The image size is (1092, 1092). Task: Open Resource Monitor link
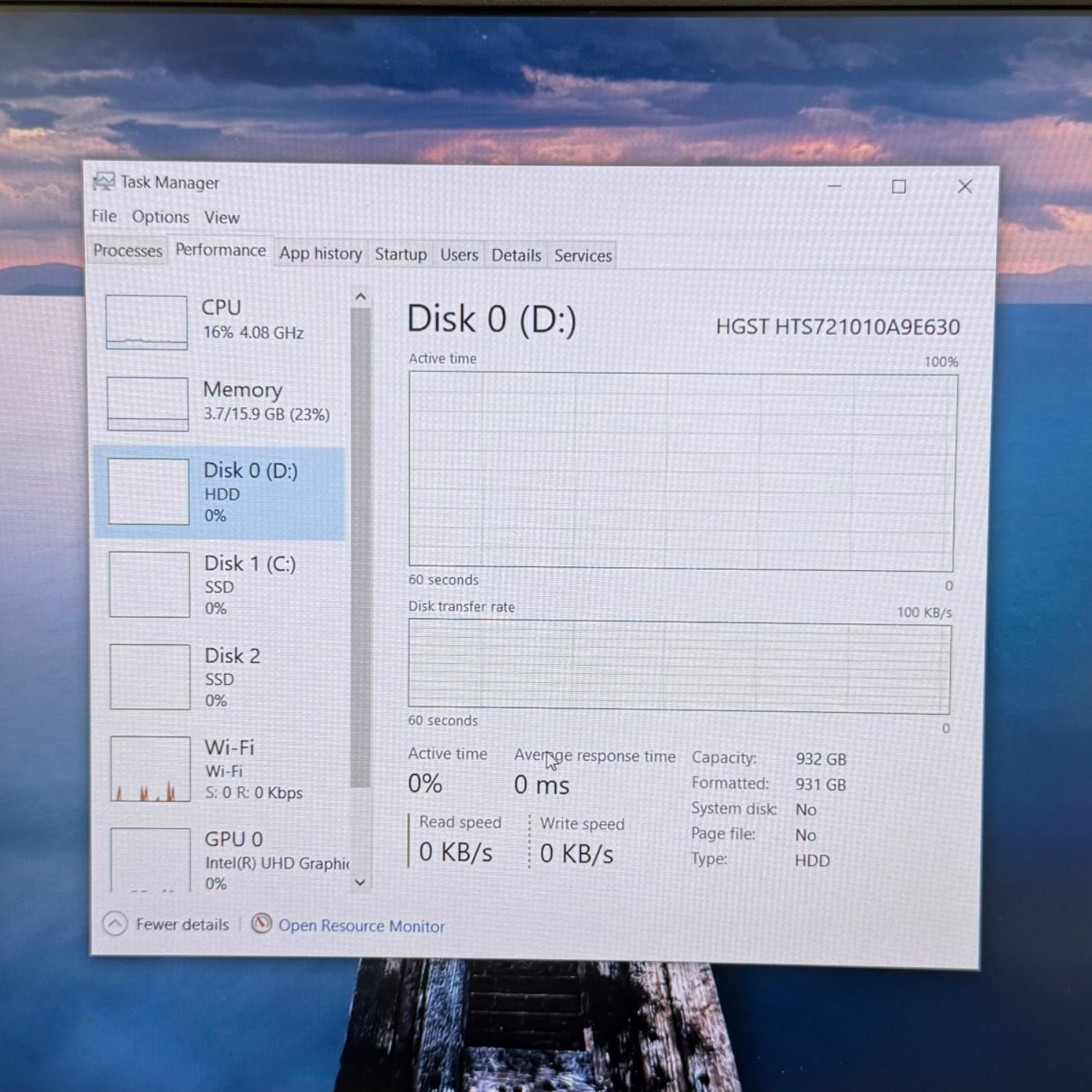click(x=361, y=926)
